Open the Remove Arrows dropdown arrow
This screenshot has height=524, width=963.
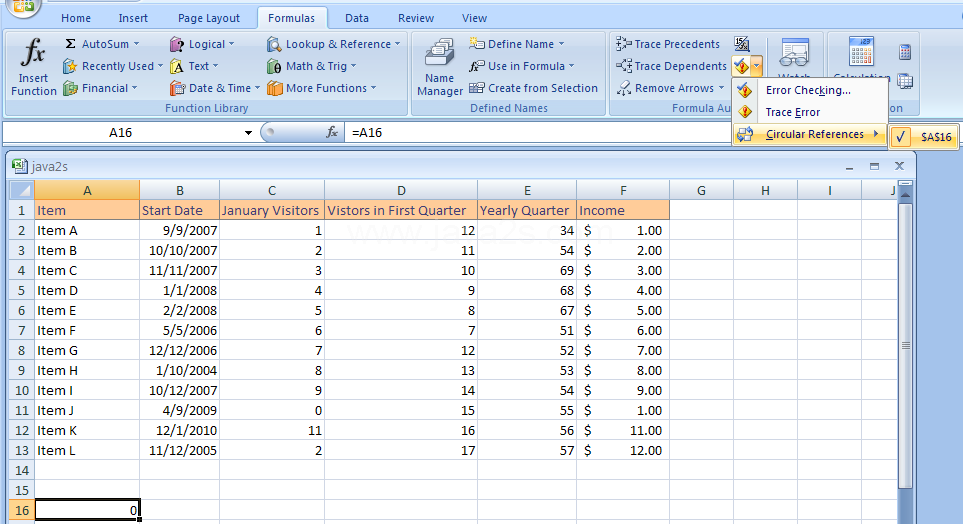(x=721, y=88)
